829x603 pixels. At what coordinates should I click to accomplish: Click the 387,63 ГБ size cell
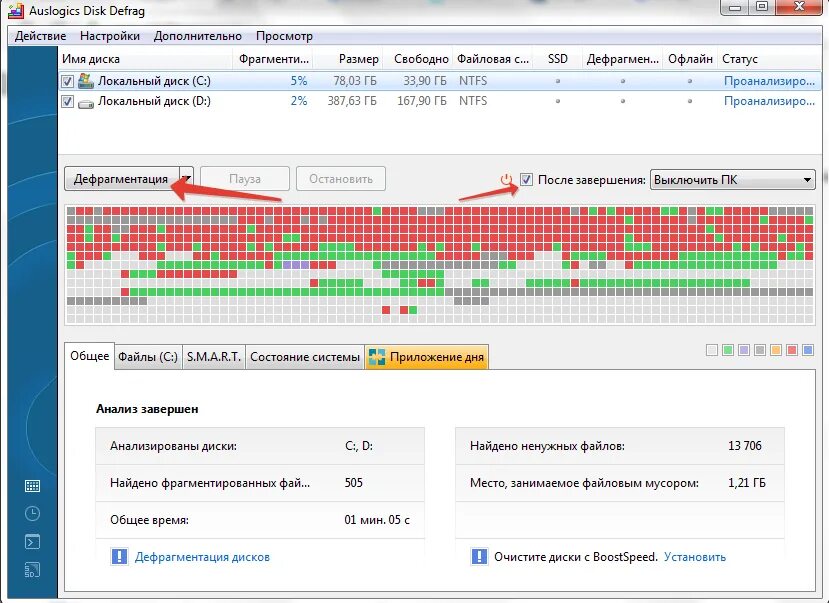pos(352,101)
